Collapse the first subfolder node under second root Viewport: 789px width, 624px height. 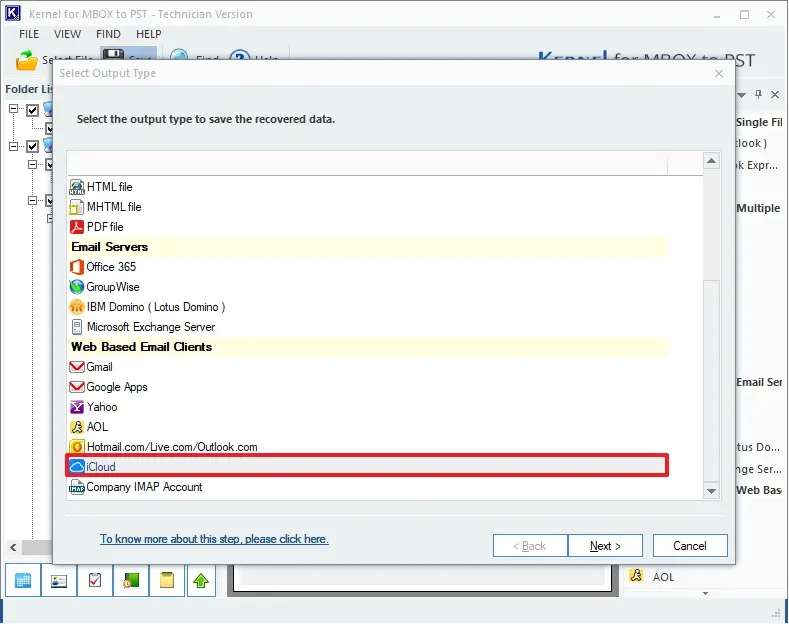pos(33,164)
